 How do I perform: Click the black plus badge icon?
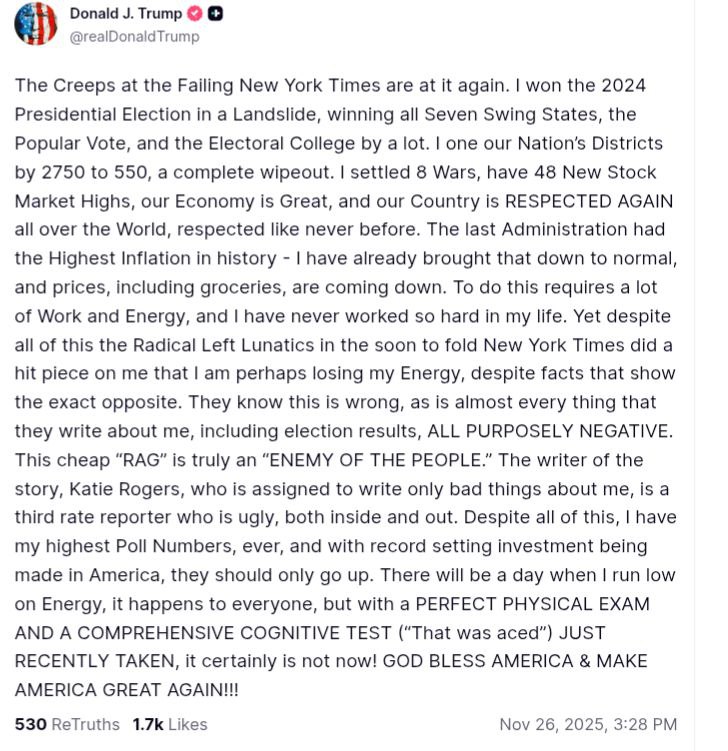click(216, 14)
